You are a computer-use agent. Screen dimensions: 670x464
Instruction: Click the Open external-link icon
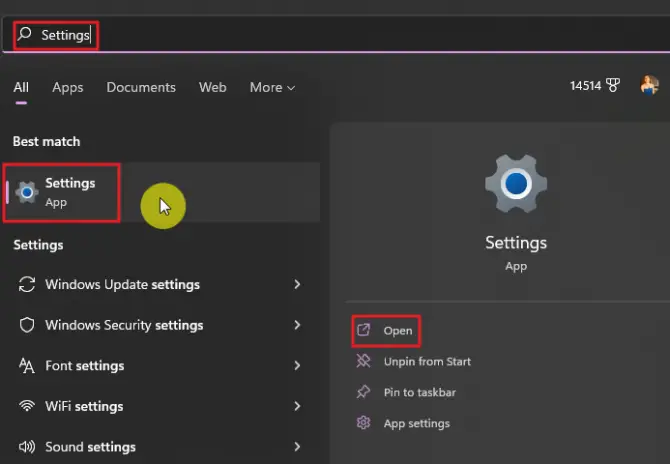pyautogui.click(x=363, y=330)
